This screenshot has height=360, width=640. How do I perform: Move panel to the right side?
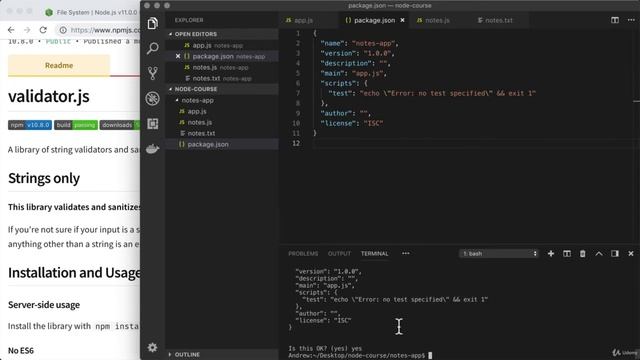point(615,253)
